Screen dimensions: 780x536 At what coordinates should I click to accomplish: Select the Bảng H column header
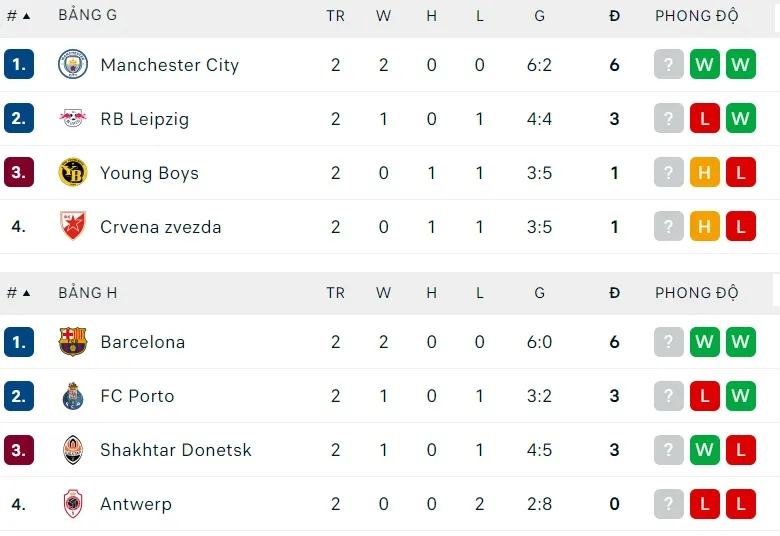(88, 293)
